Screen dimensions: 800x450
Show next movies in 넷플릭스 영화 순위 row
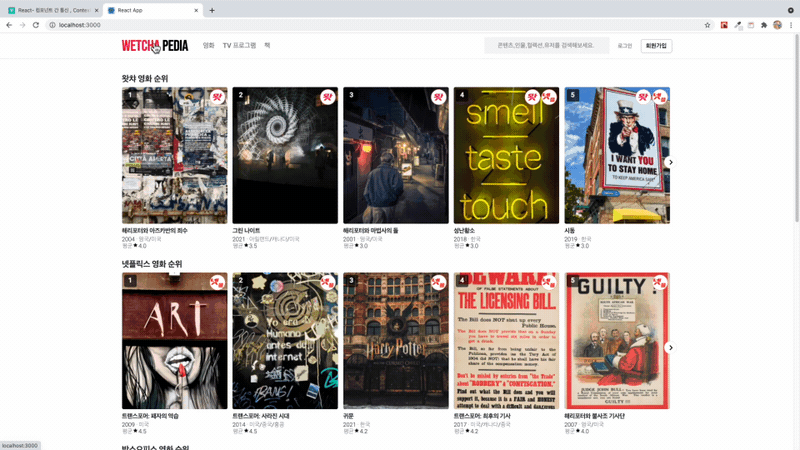(670, 347)
